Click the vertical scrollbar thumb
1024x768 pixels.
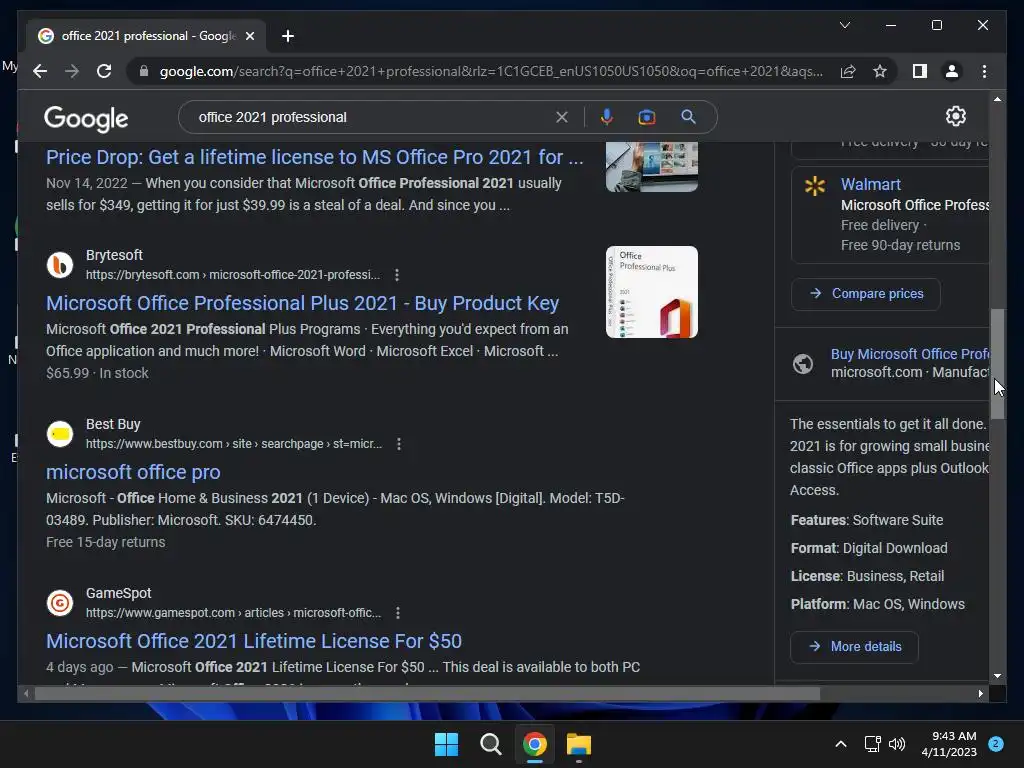(997, 364)
